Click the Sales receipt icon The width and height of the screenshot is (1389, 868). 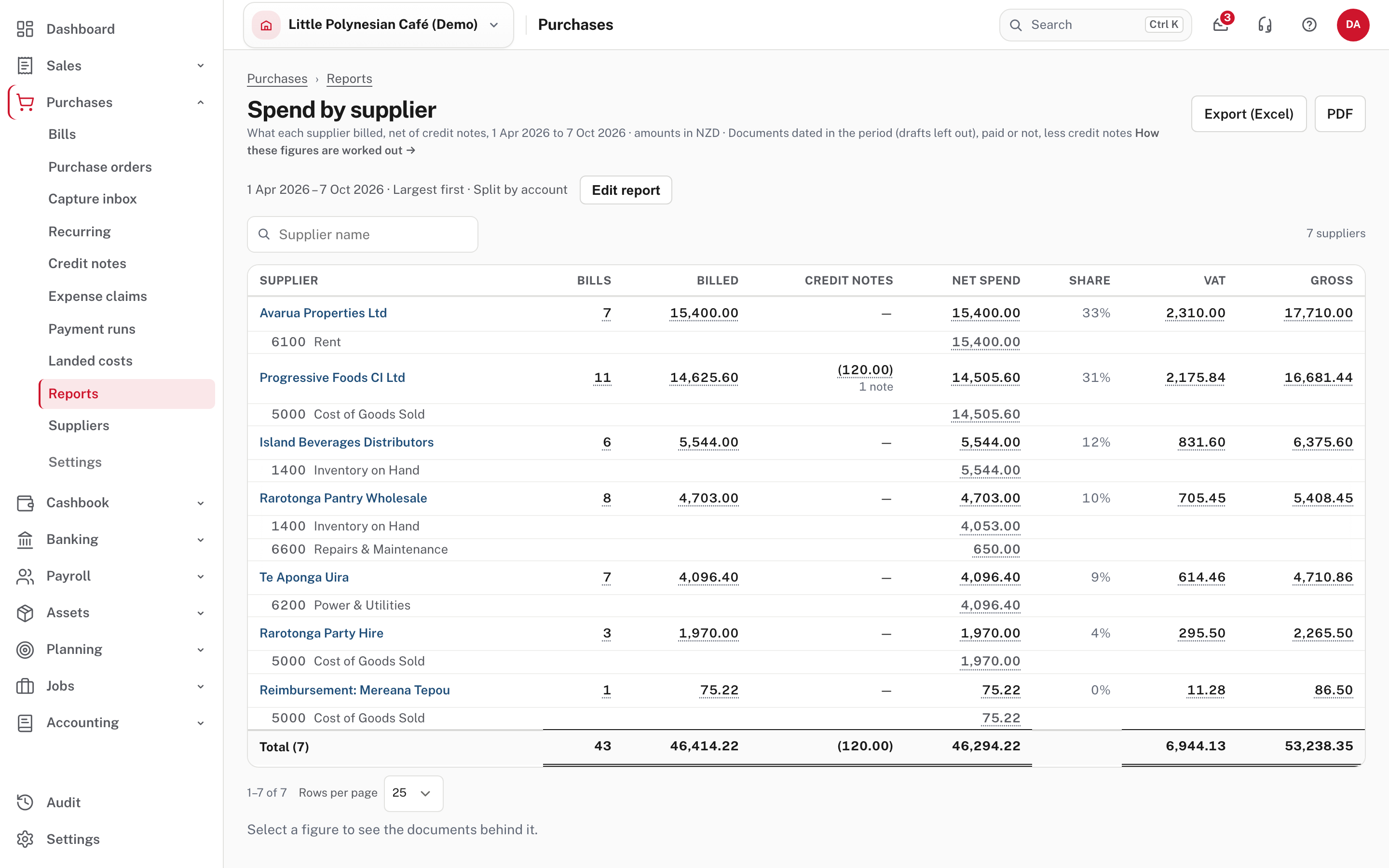click(25, 66)
